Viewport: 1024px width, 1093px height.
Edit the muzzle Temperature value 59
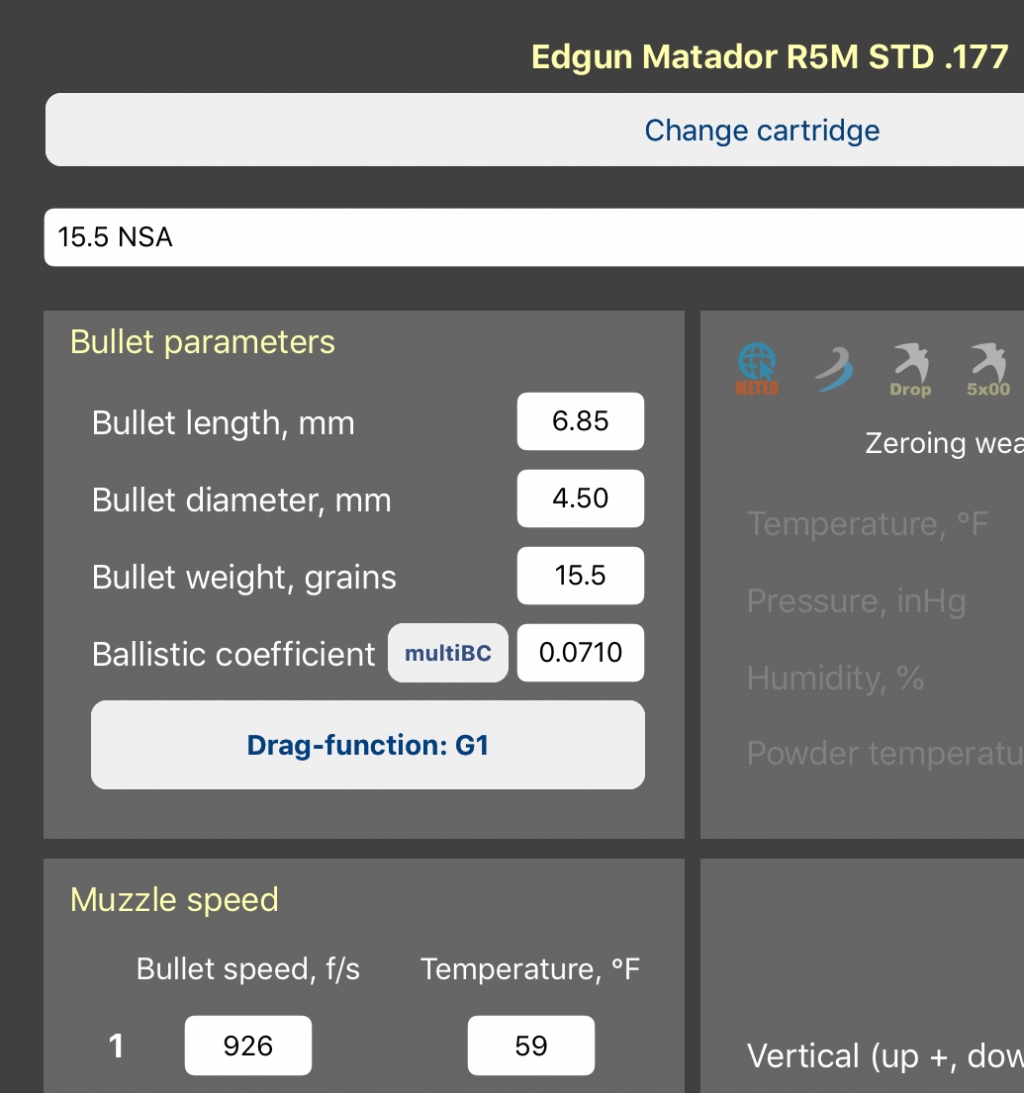pos(531,1046)
